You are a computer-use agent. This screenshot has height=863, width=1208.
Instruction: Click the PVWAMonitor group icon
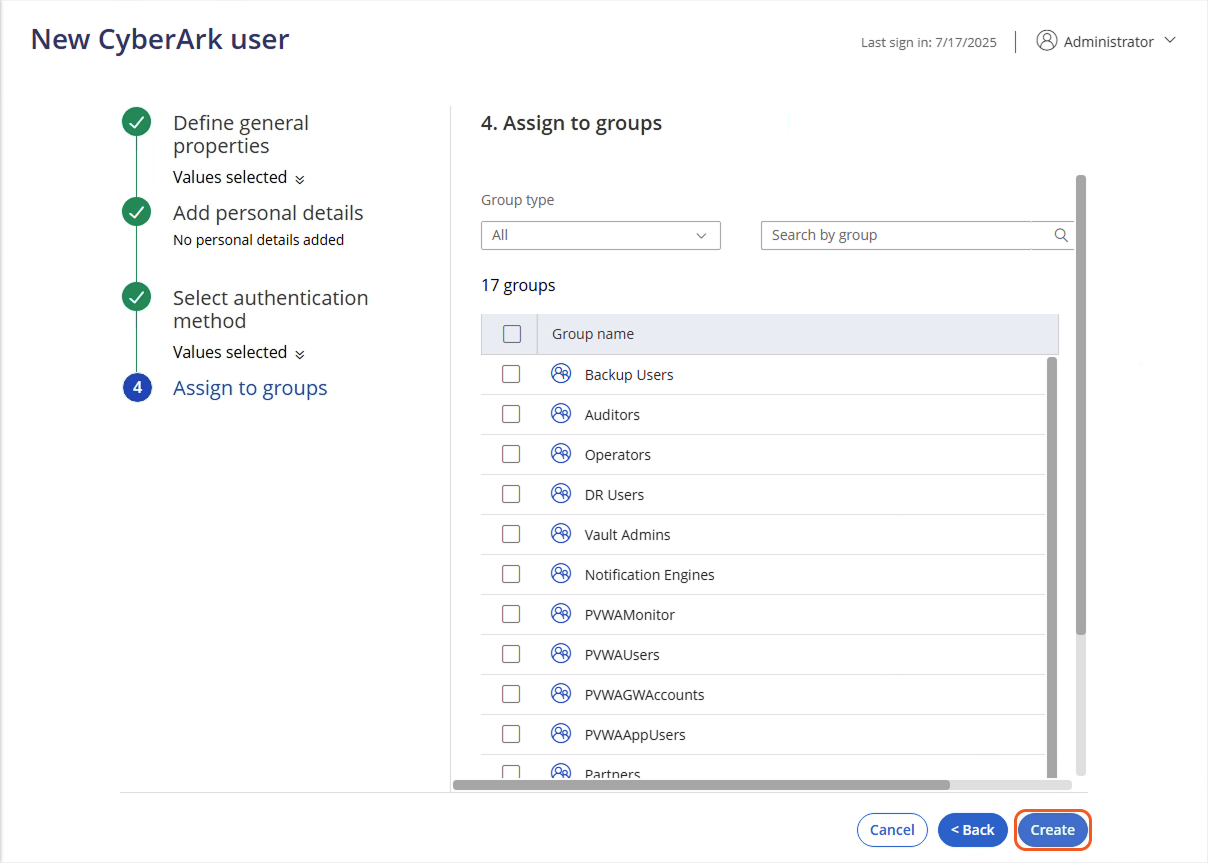point(561,614)
